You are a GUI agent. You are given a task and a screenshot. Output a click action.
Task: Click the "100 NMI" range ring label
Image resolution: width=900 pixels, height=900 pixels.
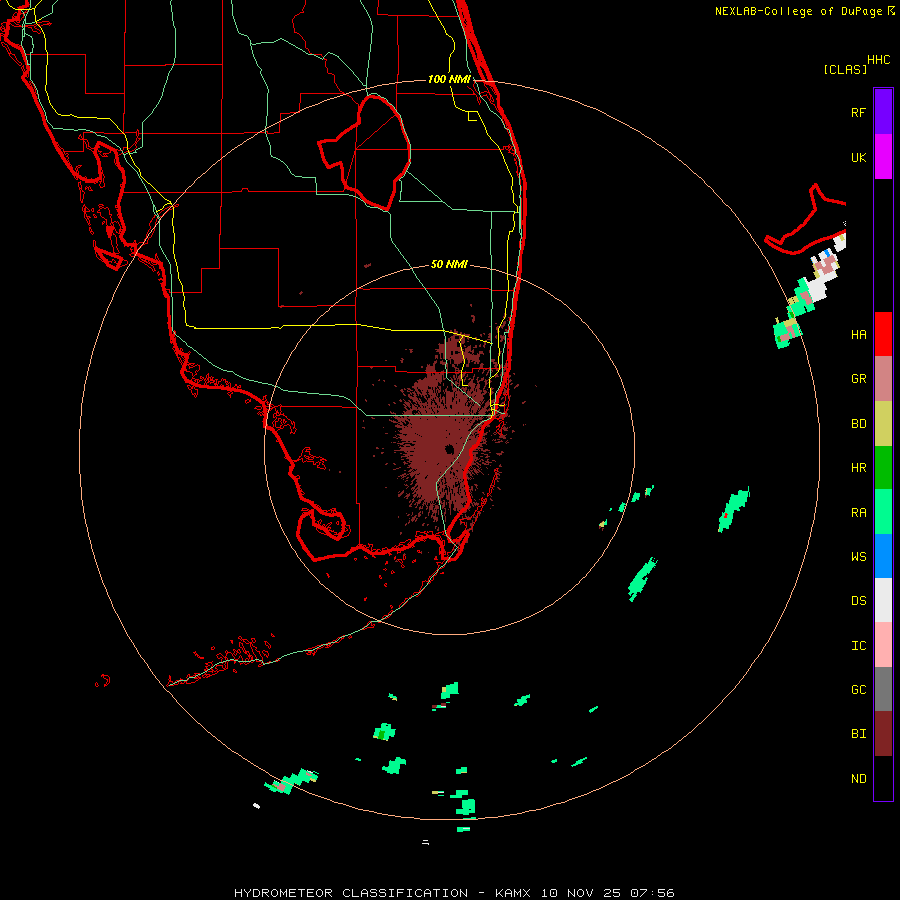(x=449, y=79)
